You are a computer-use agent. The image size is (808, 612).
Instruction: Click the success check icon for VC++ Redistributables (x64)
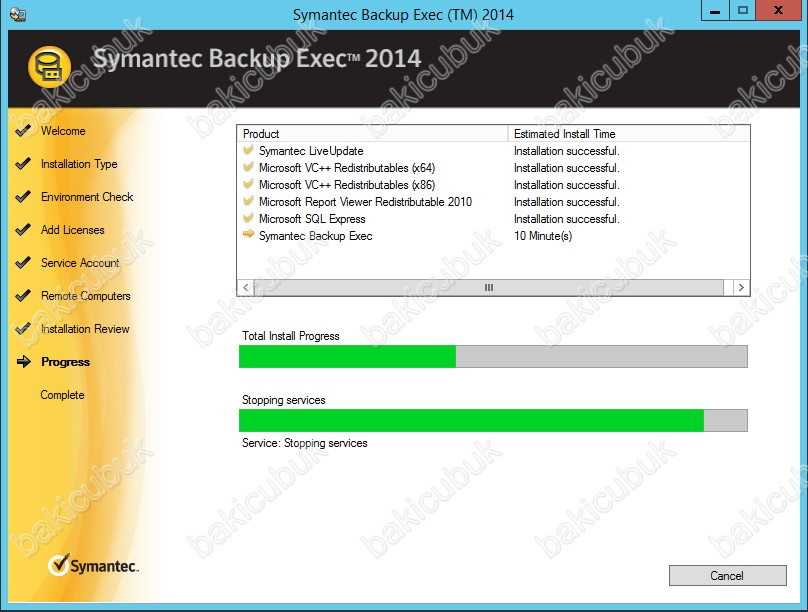[x=248, y=167]
